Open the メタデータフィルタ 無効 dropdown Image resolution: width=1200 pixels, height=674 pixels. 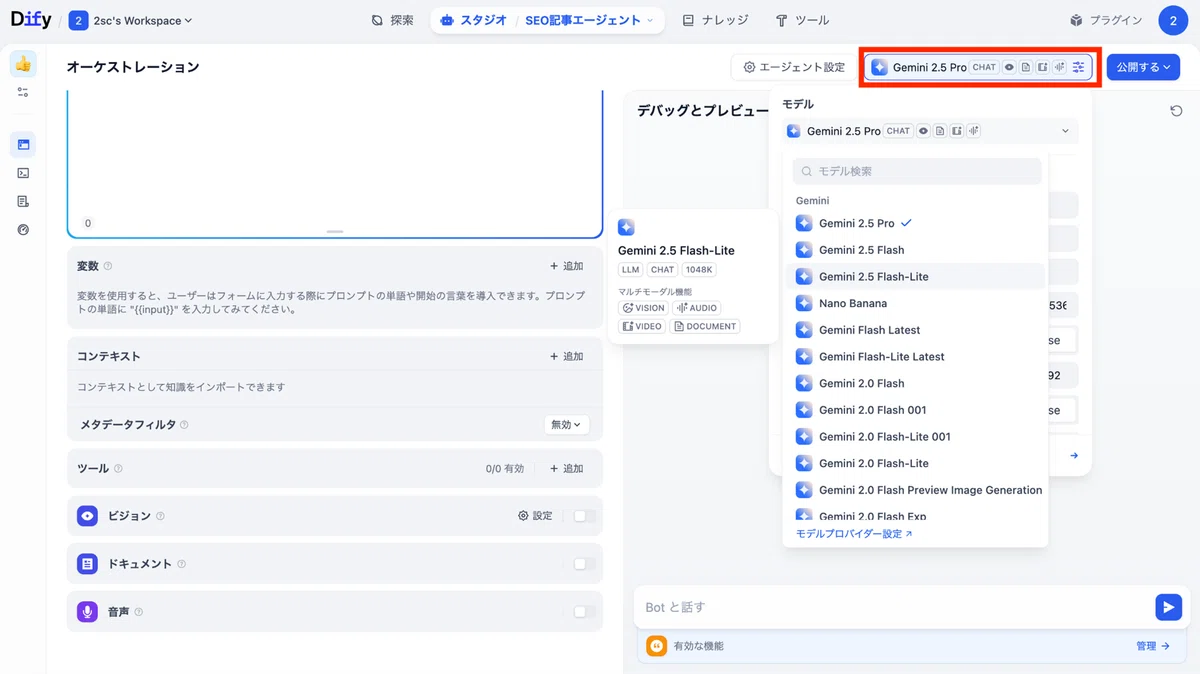tap(567, 425)
